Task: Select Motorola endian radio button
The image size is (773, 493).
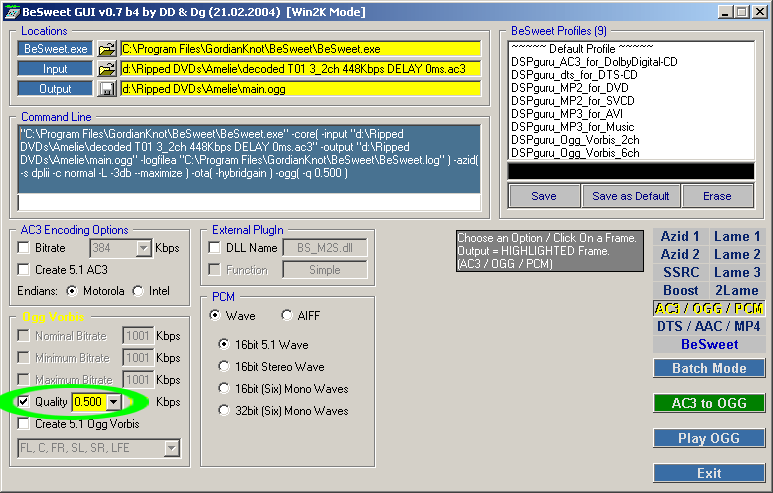Action: (x=72, y=291)
